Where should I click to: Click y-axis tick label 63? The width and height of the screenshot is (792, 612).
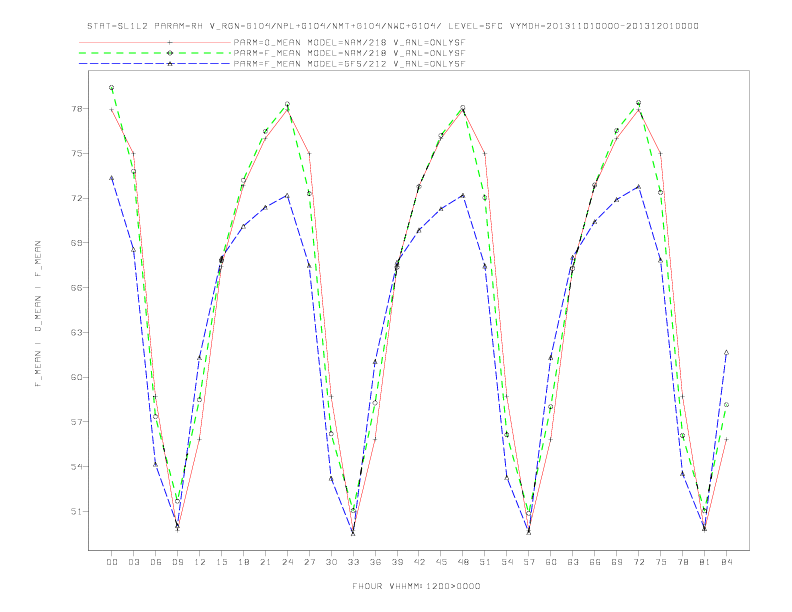pos(76,332)
